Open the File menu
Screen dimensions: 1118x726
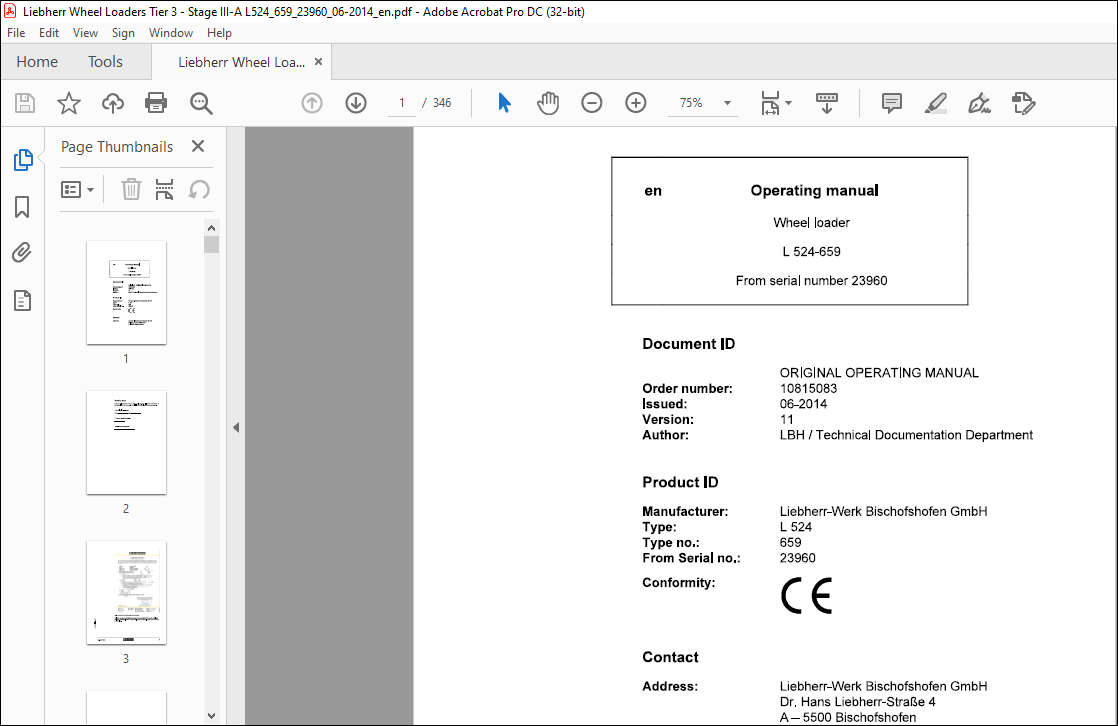point(16,33)
